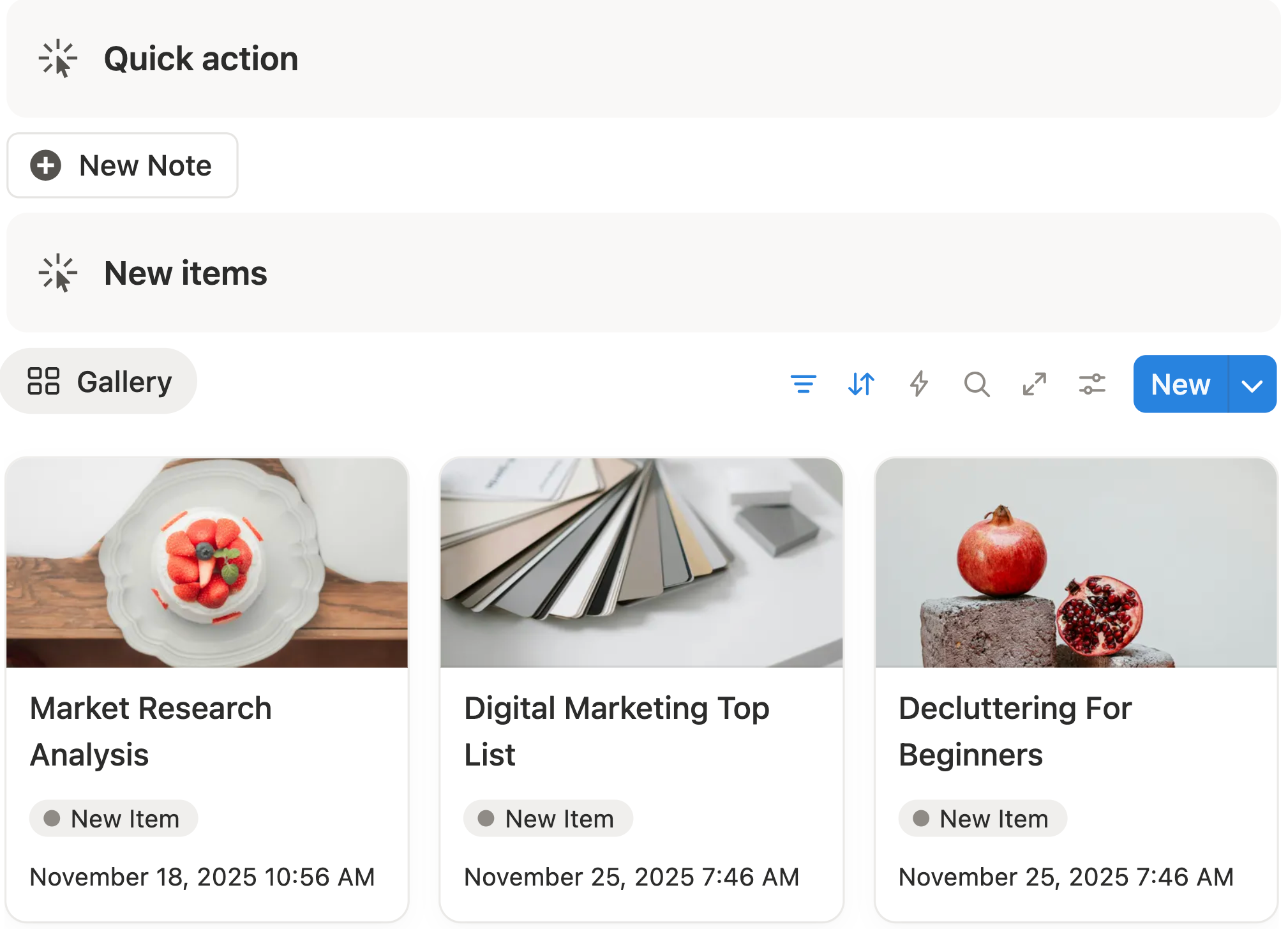1288x929 pixels.
Task: Open view settings via the sliders icon
Action: pyautogui.click(x=1092, y=384)
